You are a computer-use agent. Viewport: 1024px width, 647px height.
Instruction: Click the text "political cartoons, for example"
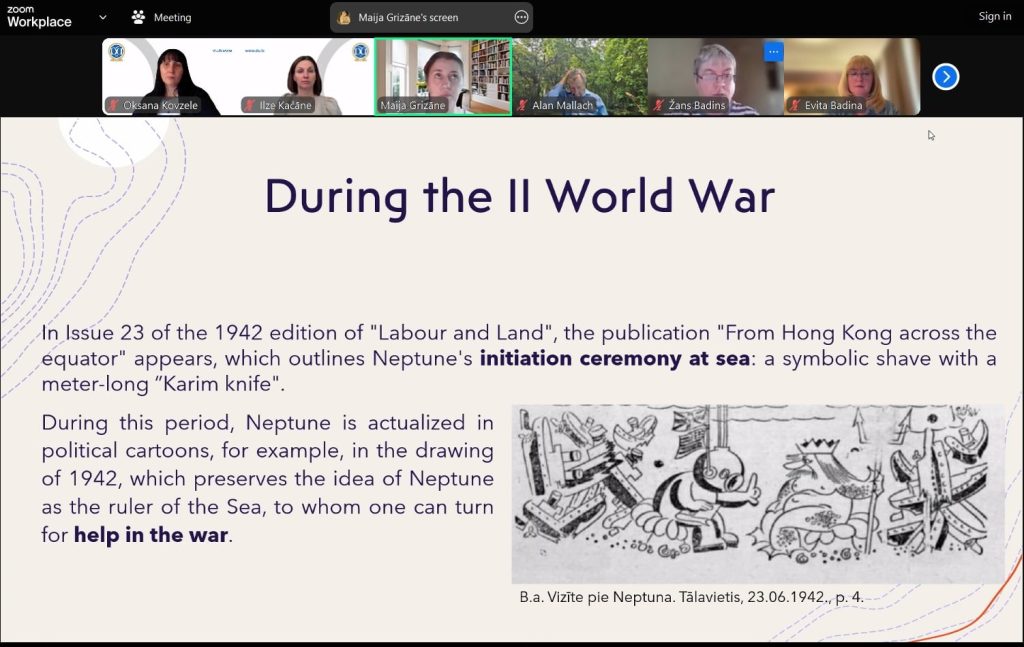pos(192,451)
